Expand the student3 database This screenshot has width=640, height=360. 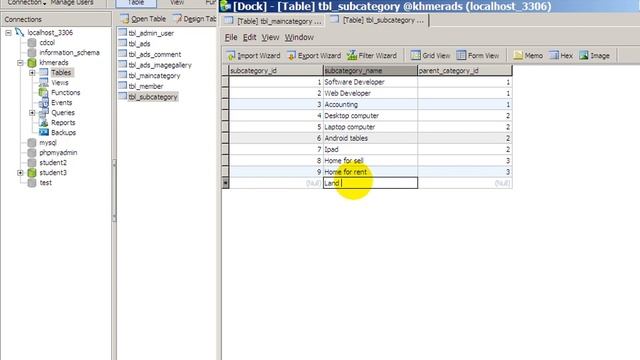pyautogui.click(x=20, y=173)
